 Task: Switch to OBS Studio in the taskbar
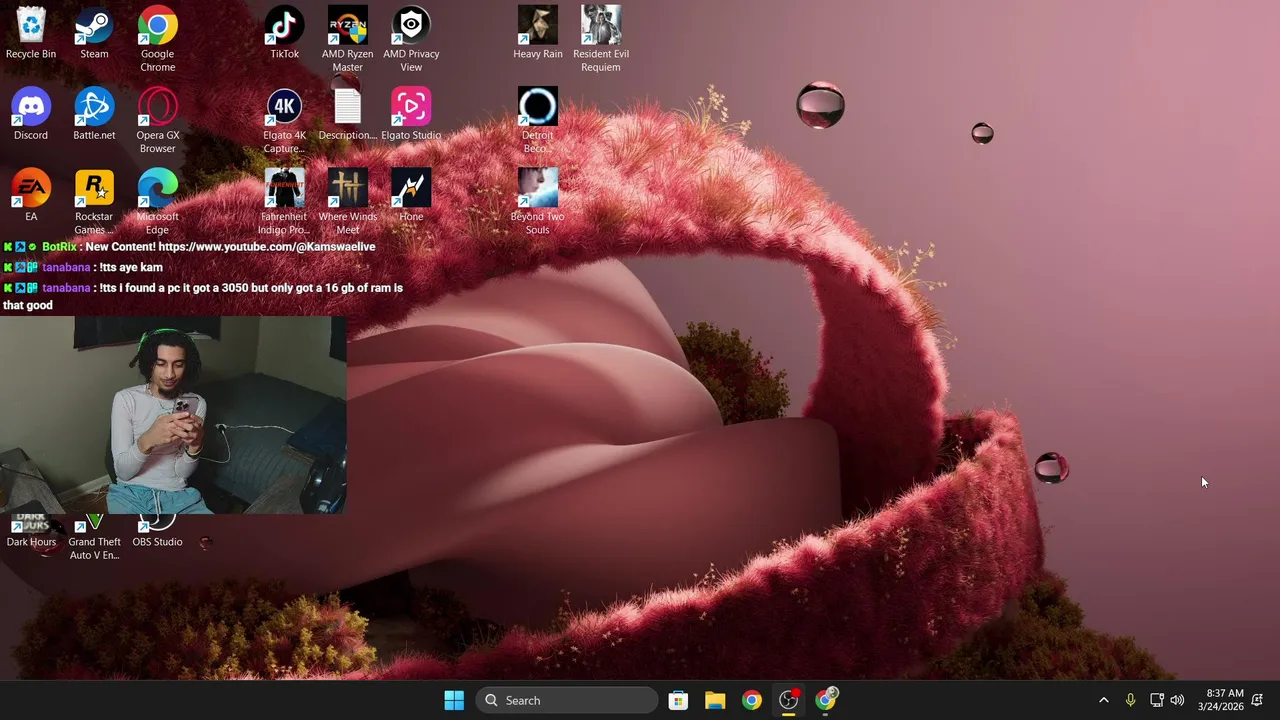click(789, 700)
